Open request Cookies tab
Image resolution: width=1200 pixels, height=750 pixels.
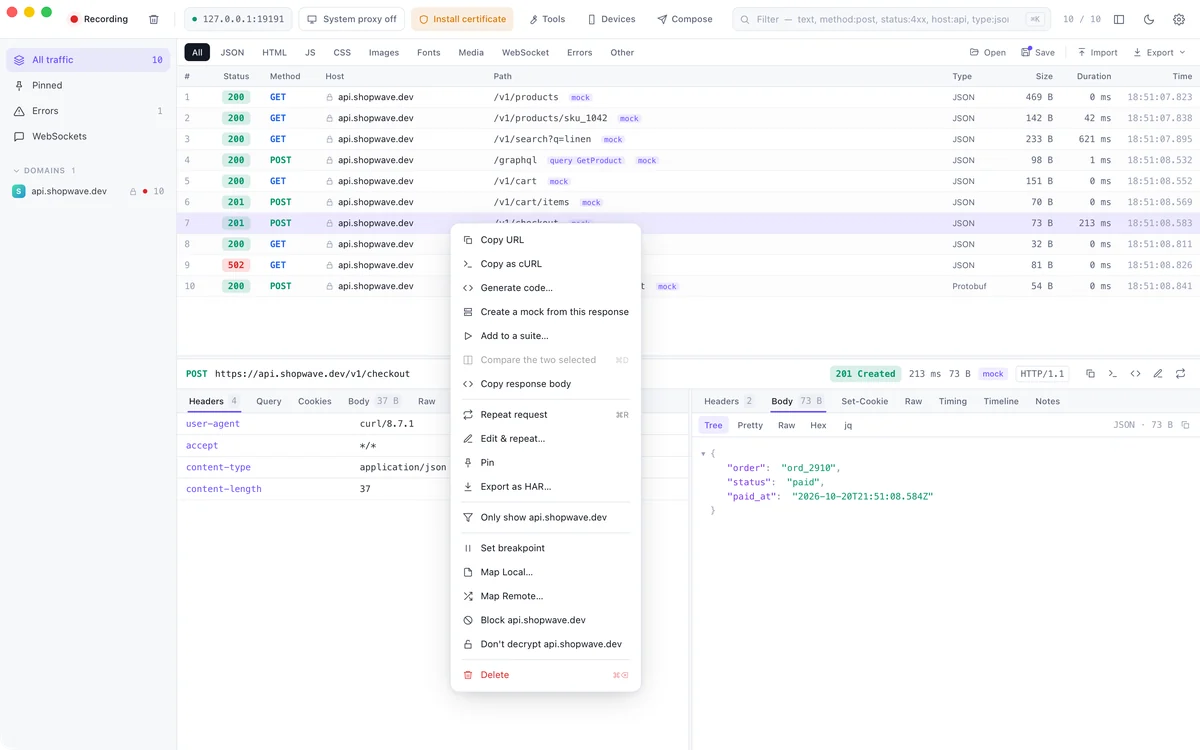(314, 401)
